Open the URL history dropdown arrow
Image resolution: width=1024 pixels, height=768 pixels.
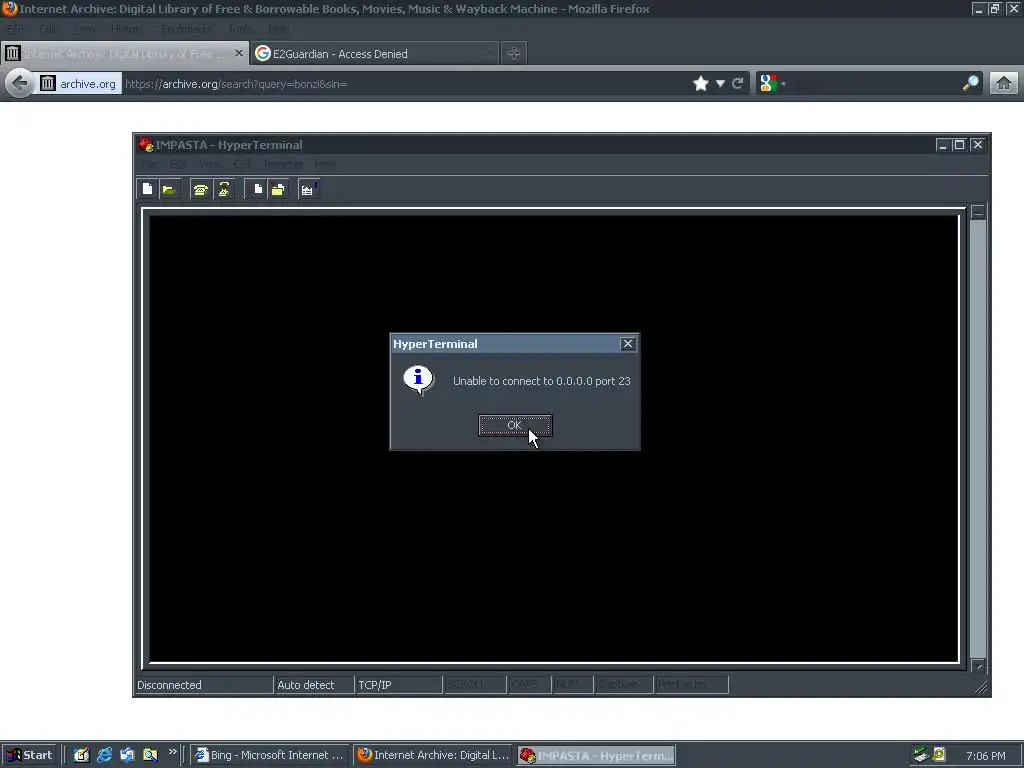[720, 84]
